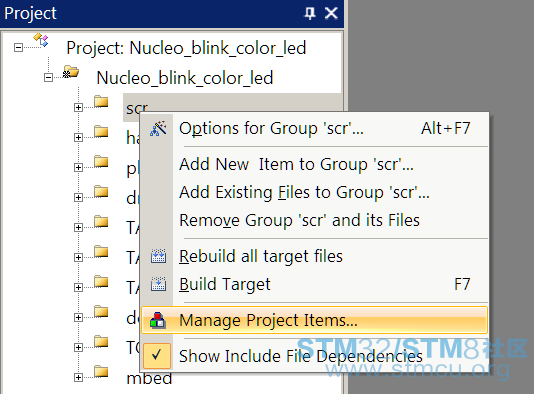Choose Add Existing Files to Group 'scr'

tap(315, 192)
